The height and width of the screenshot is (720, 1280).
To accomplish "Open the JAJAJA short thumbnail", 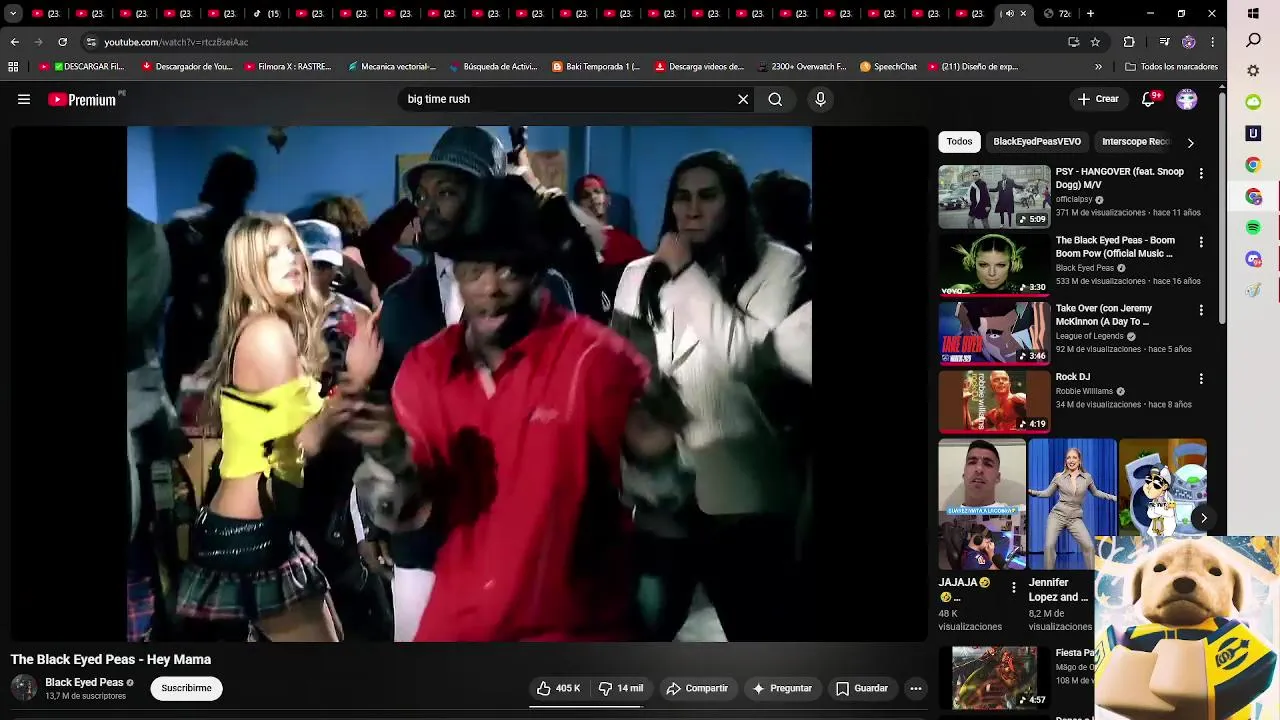I will click(x=982, y=504).
